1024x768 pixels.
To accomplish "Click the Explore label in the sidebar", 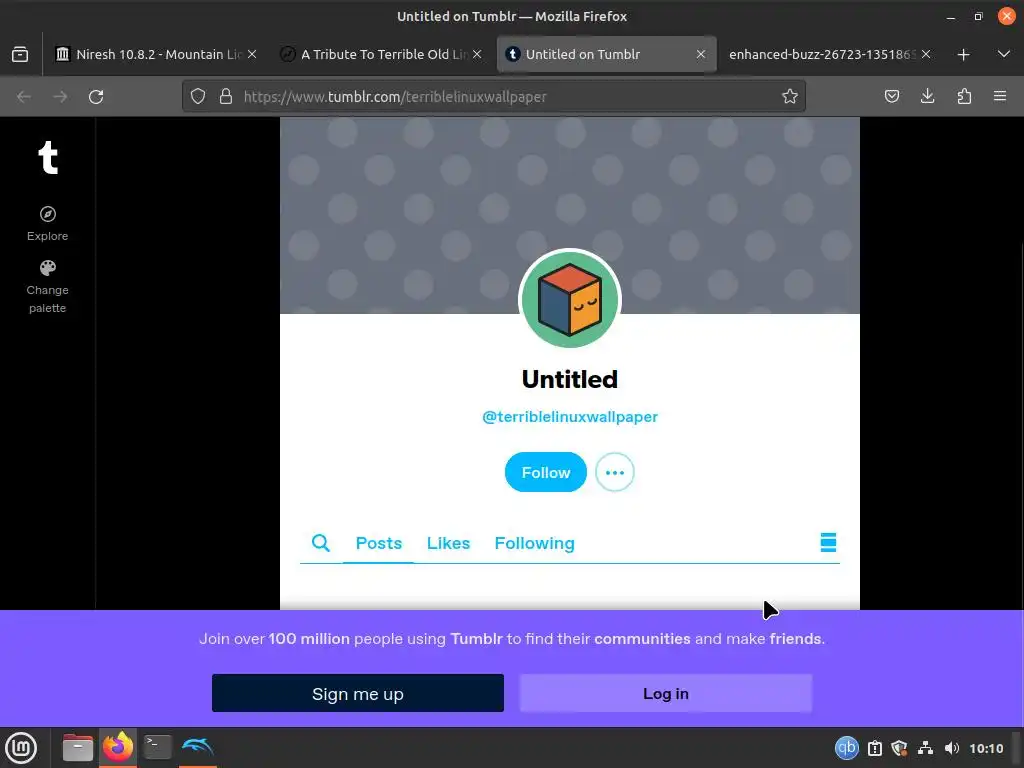I will tap(48, 236).
